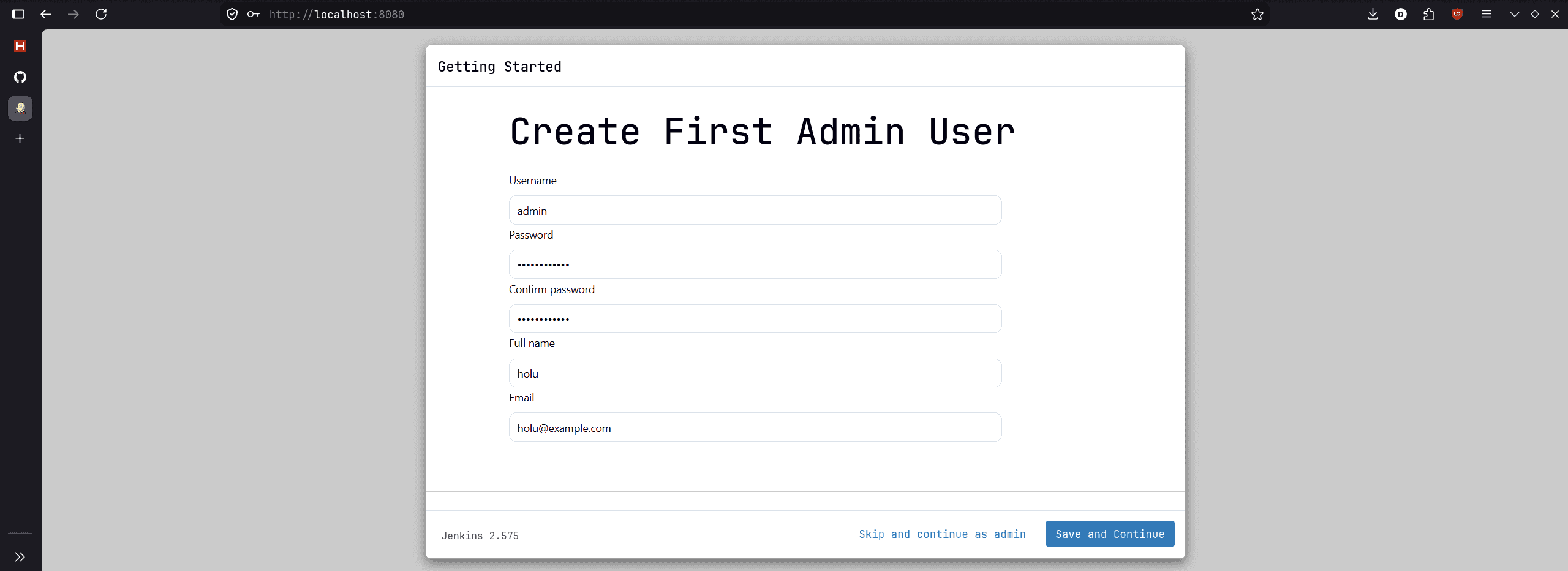Focus the Password field
The height and width of the screenshot is (571, 1568).
[755, 264]
